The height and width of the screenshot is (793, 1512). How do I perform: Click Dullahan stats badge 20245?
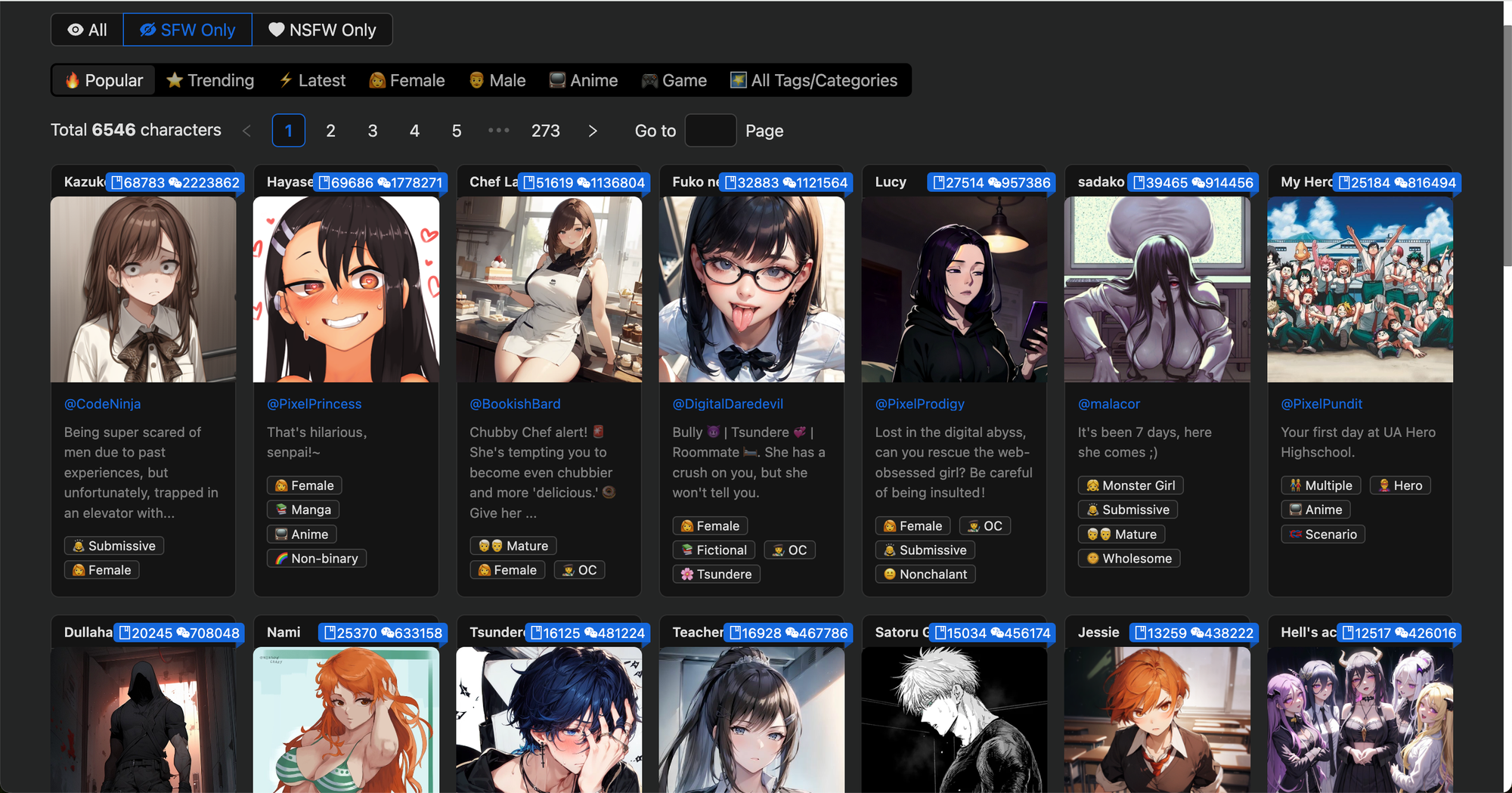coord(179,633)
